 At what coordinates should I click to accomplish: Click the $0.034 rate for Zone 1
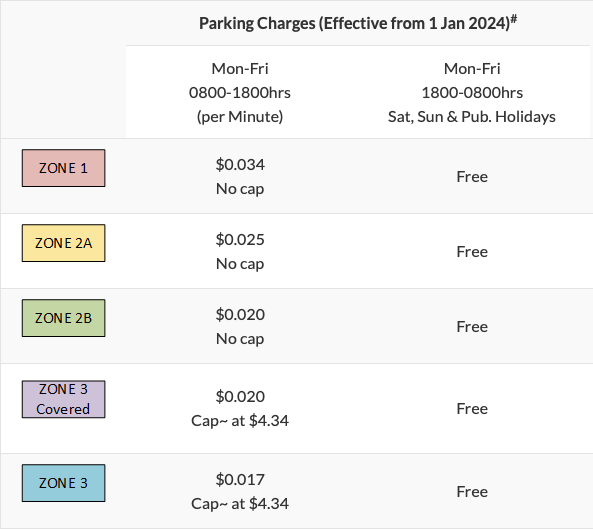[x=240, y=164]
